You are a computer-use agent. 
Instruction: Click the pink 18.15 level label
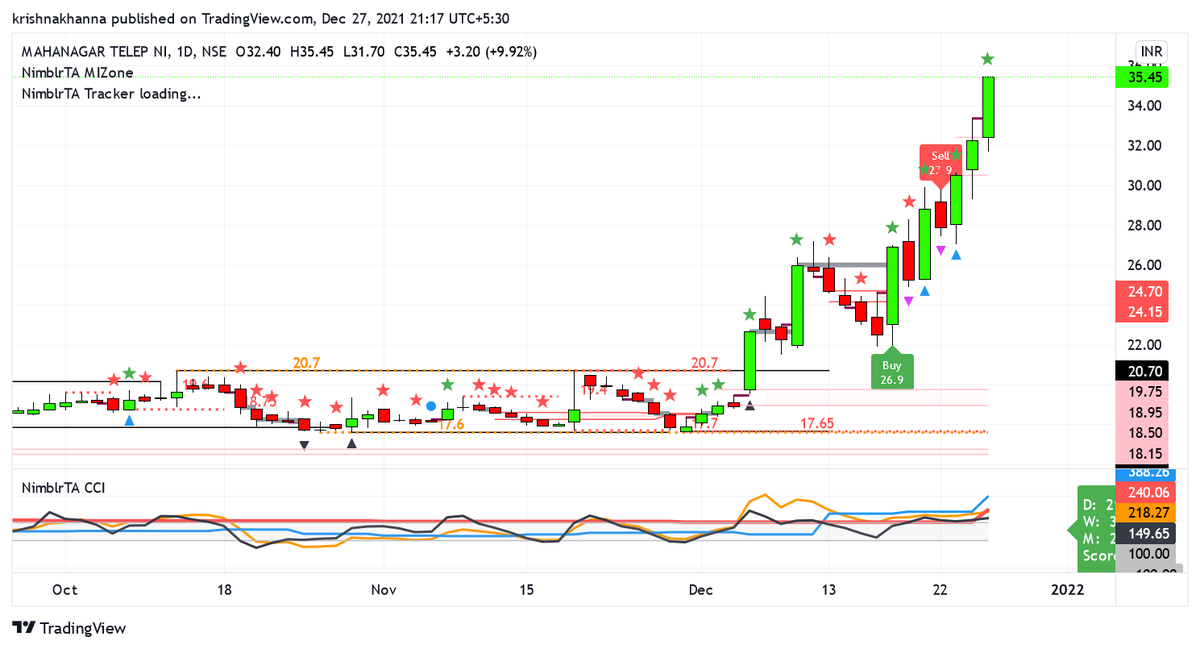point(1144,453)
